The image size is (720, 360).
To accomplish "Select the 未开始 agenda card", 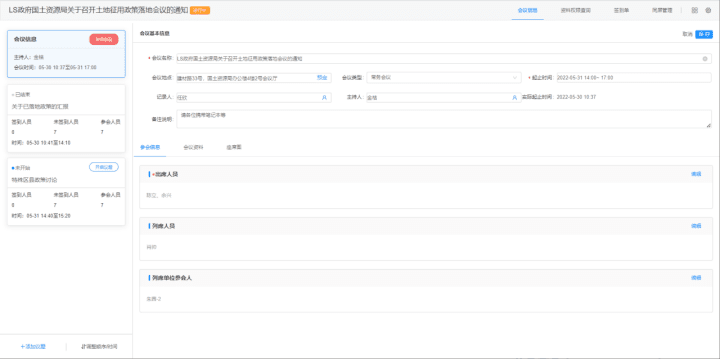I will pos(66,191).
